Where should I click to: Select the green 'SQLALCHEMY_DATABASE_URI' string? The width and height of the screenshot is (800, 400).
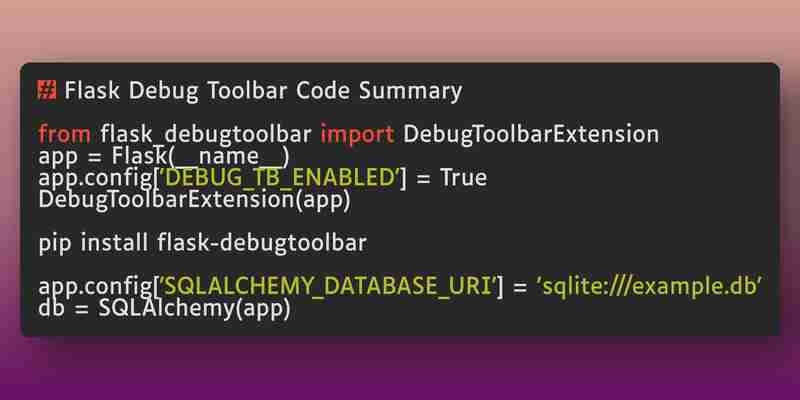pyautogui.click(x=327, y=287)
